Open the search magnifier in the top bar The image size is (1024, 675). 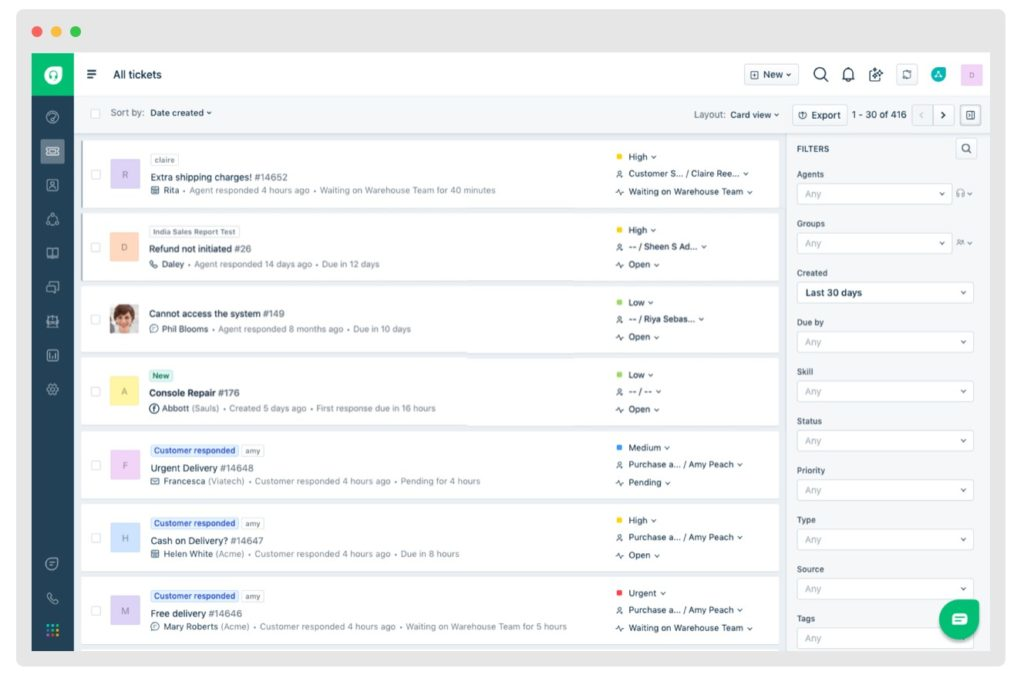pos(819,74)
